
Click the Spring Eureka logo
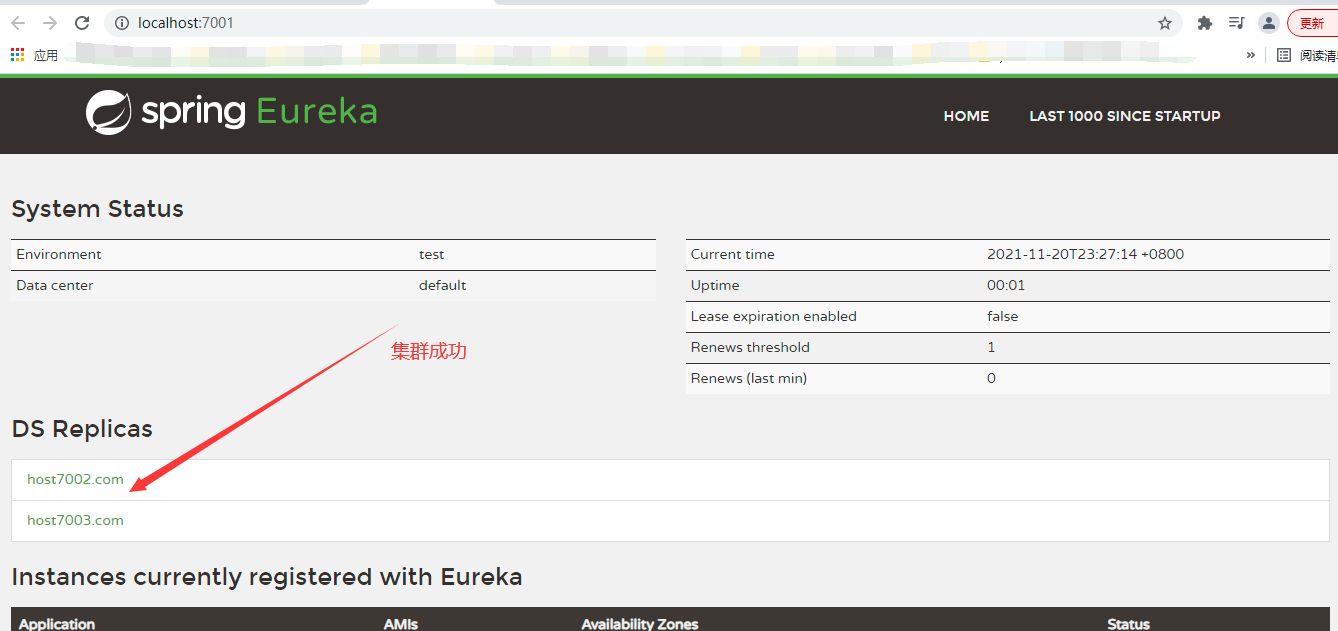pos(232,112)
